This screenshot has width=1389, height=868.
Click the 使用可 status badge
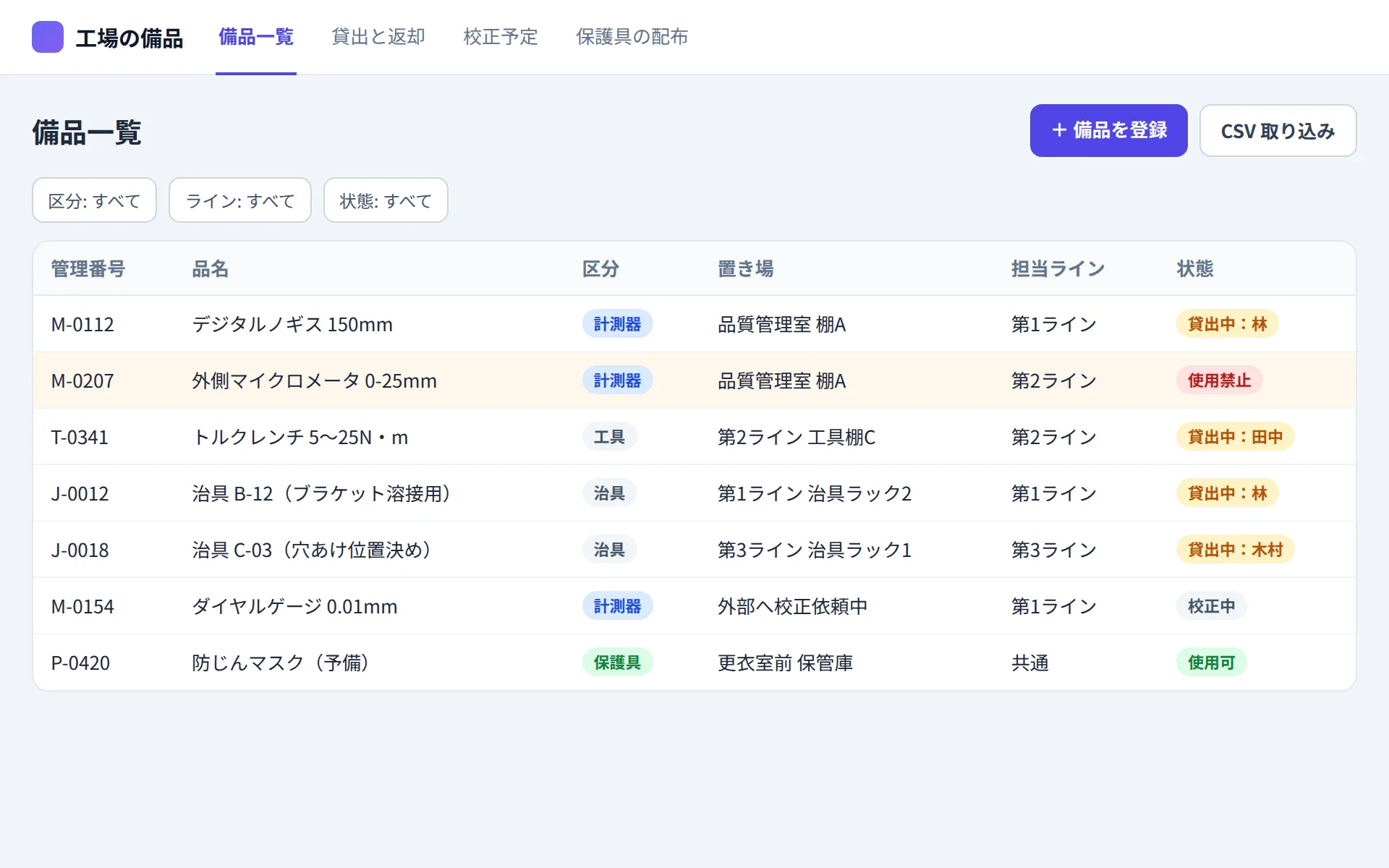[1211, 663]
